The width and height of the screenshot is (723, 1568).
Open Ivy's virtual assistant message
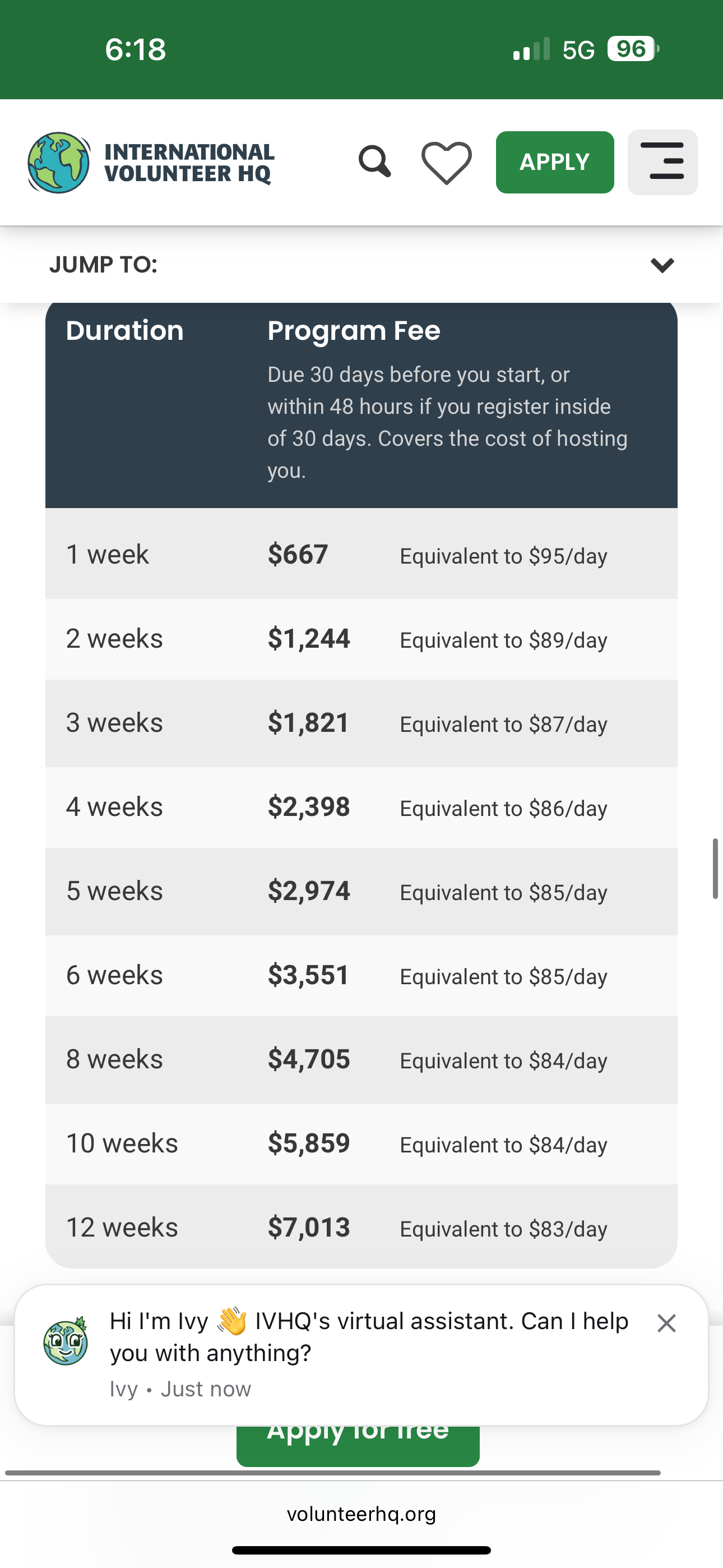pyautogui.click(x=368, y=1337)
